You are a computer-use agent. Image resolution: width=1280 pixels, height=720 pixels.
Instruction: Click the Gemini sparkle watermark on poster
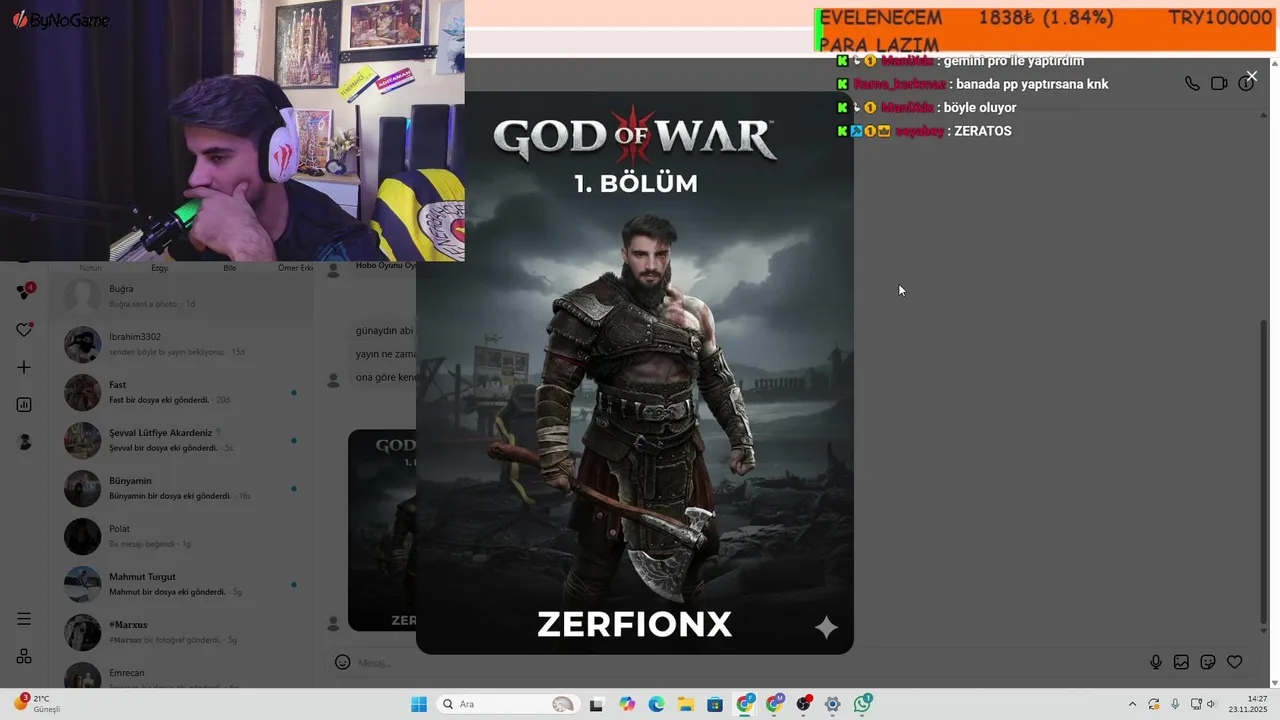pos(826,627)
